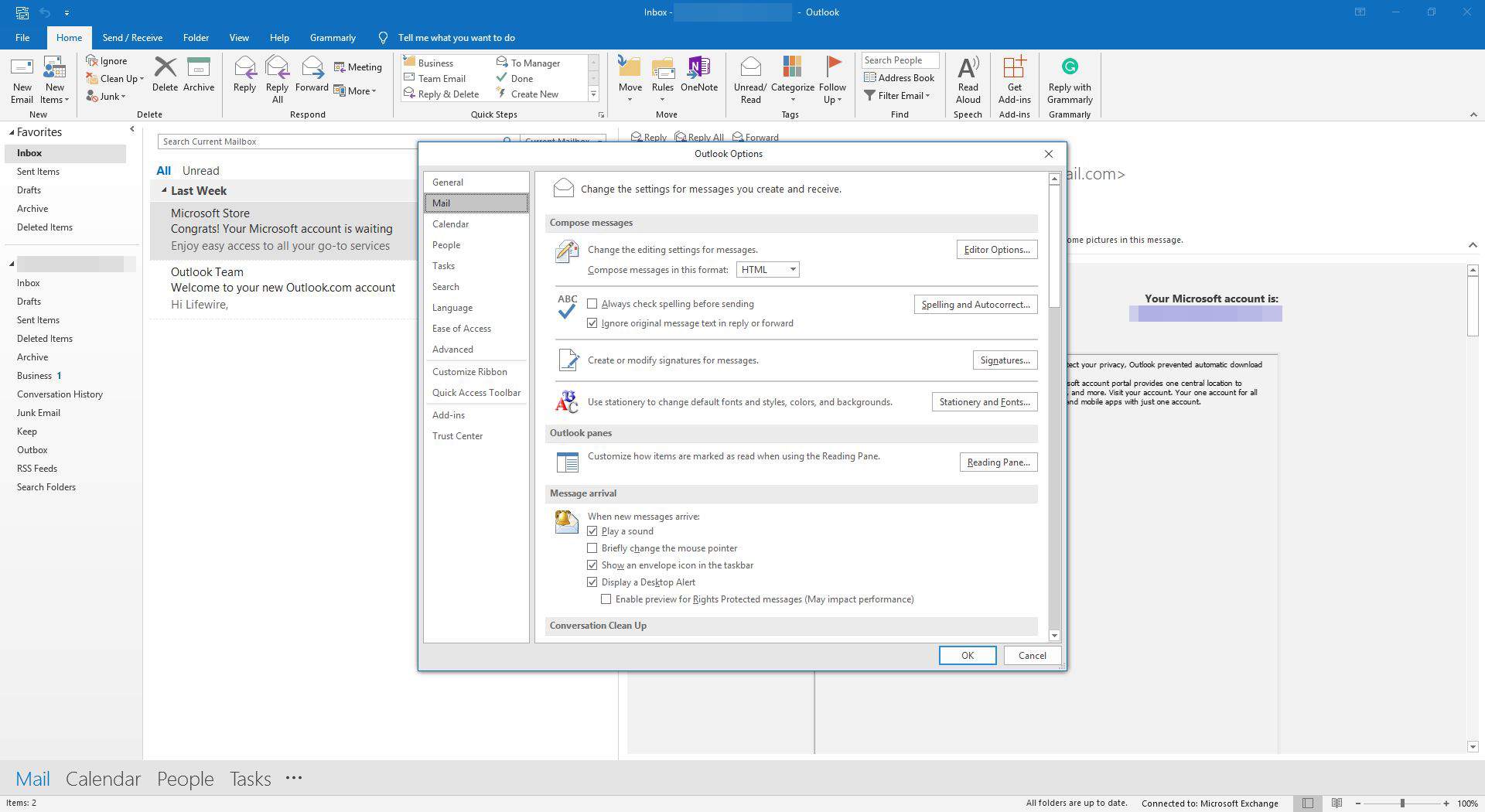Click the Address Book icon
Screen dimensions: 1485x812
click(870, 77)
